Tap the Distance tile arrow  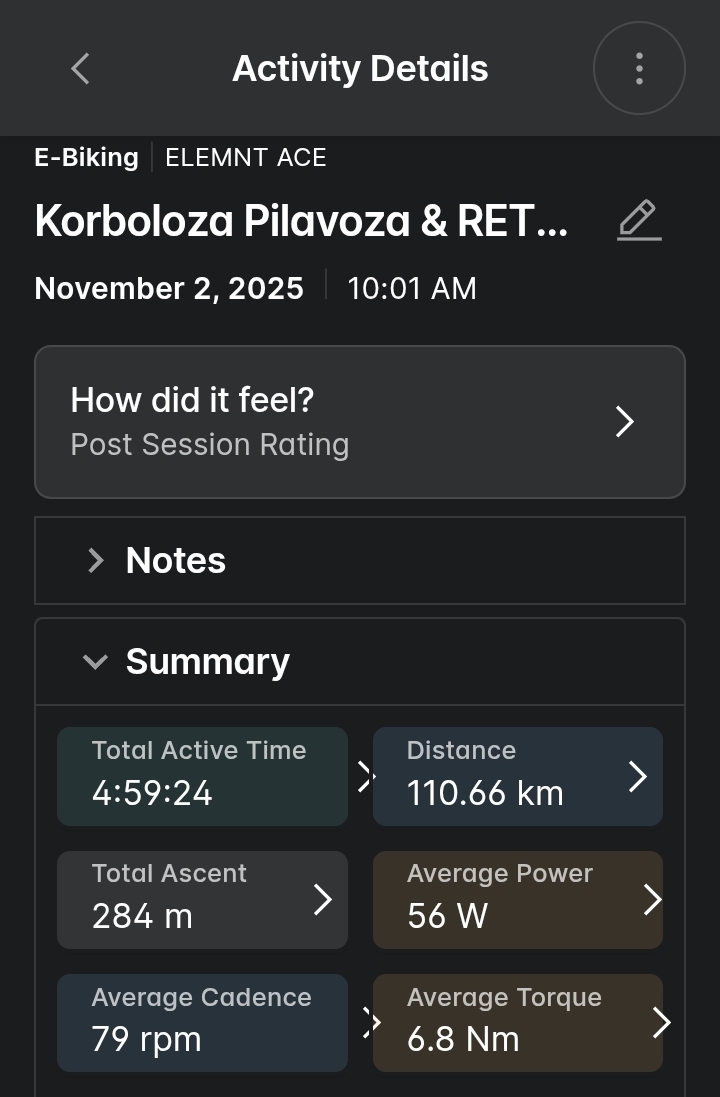tap(637, 776)
